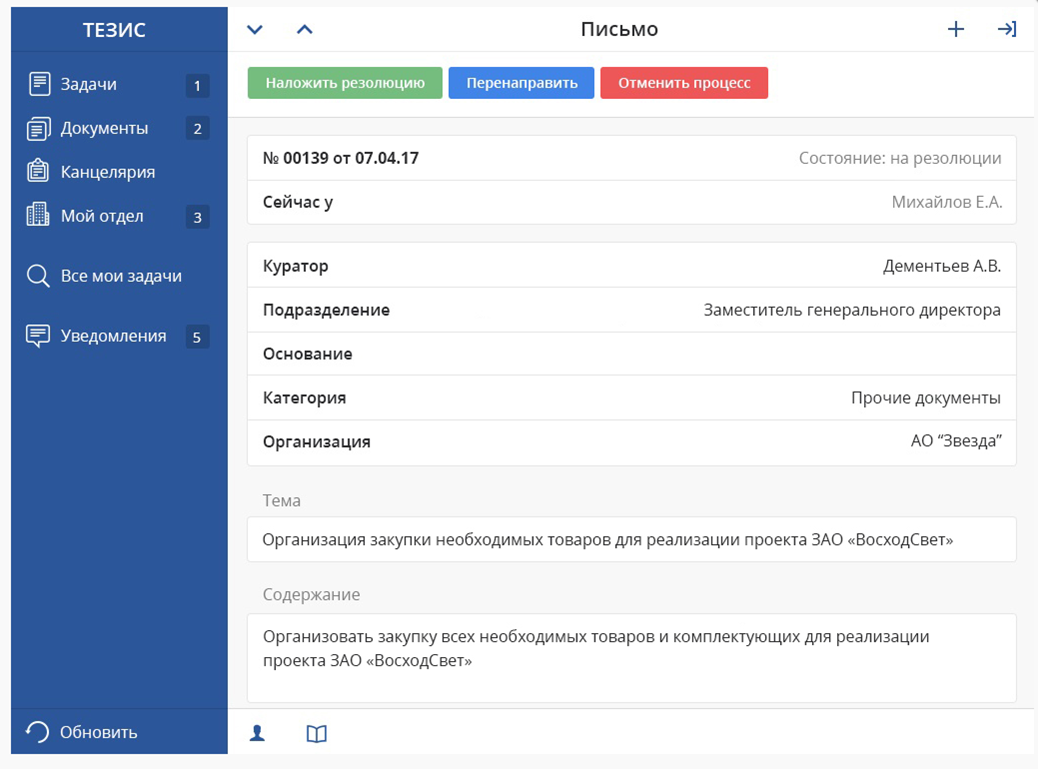Click the exit arrow icon top right

1007,29
